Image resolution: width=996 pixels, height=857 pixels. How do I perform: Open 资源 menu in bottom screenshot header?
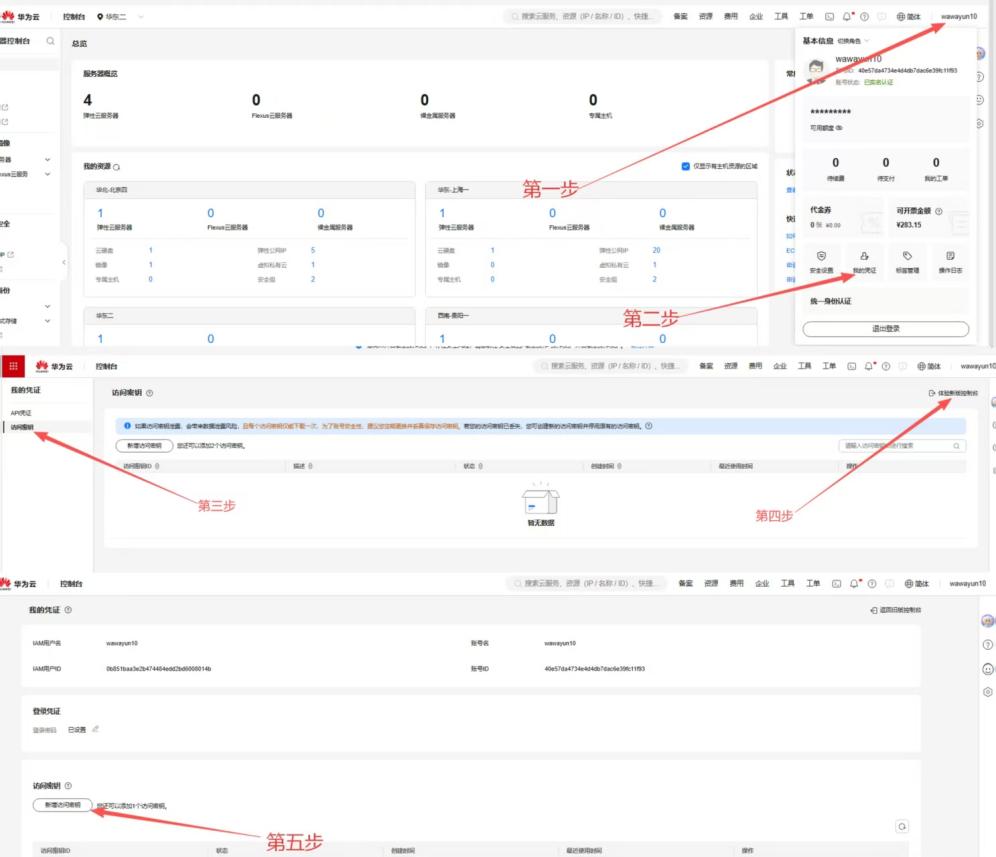[711, 583]
